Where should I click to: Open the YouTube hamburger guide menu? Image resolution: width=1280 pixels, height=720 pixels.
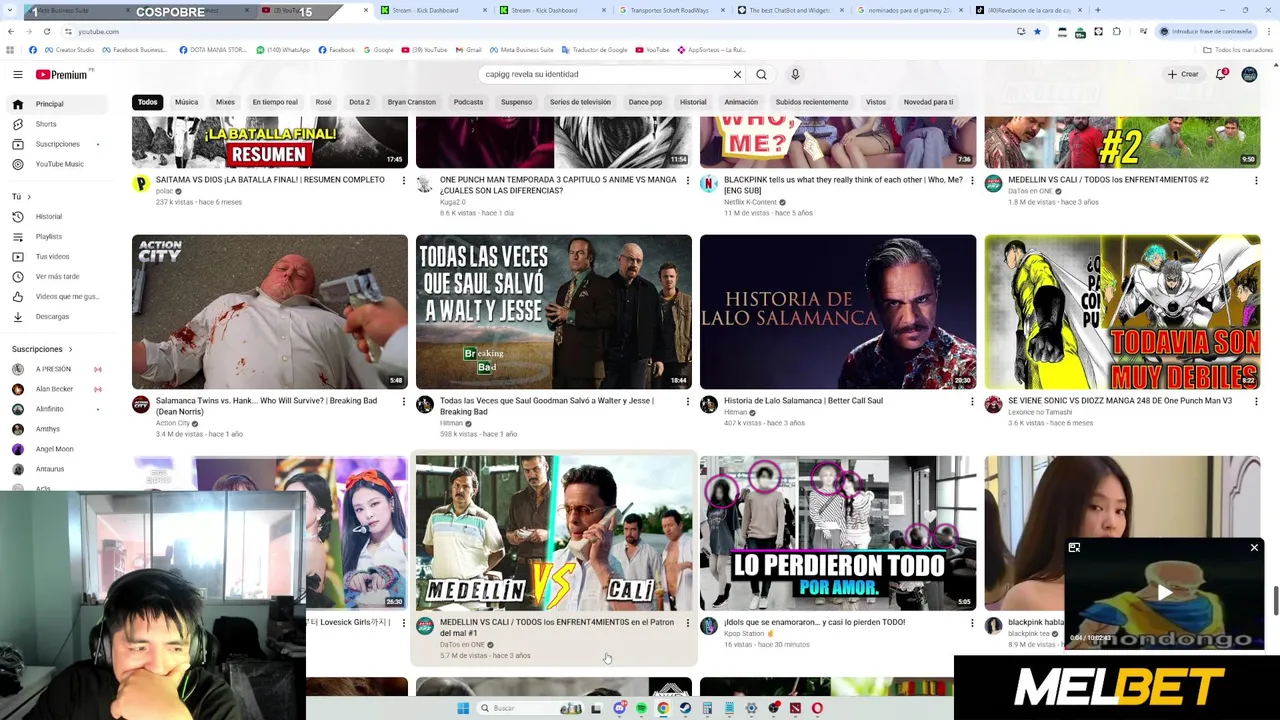pyautogui.click(x=17, y=74)
